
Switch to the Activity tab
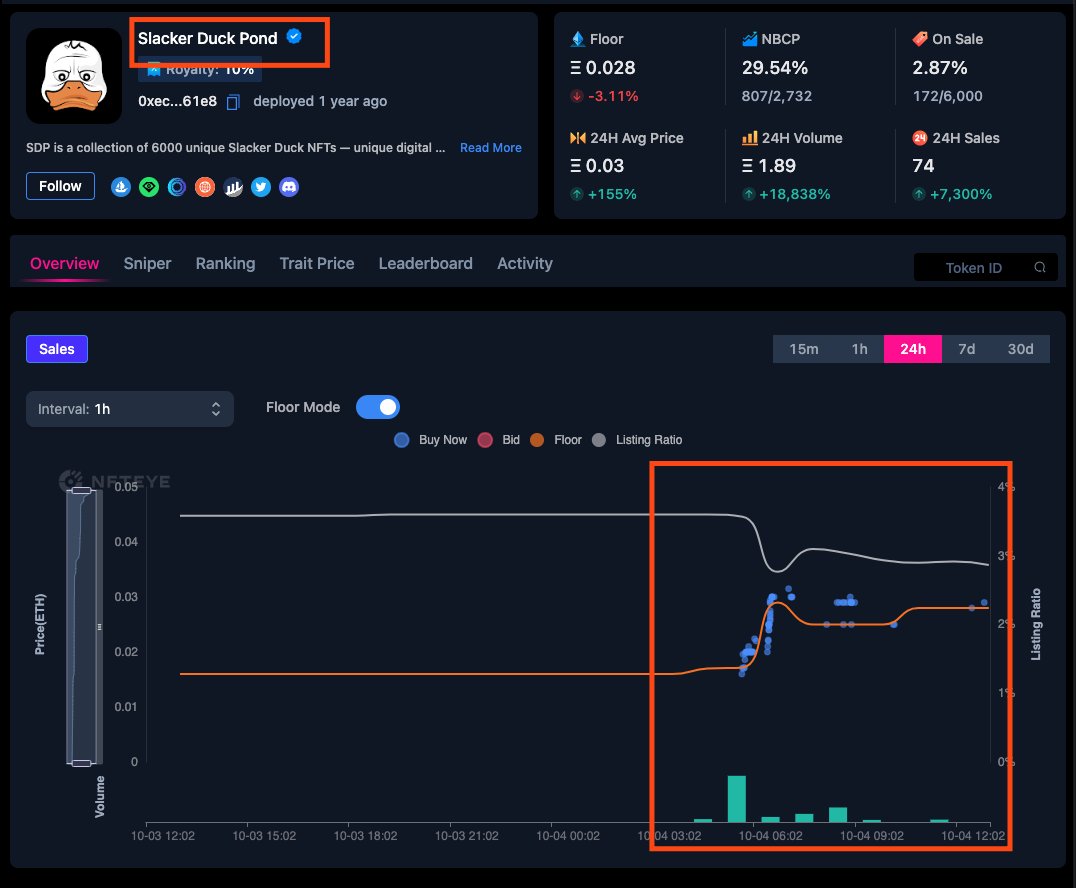pos(525,264)
